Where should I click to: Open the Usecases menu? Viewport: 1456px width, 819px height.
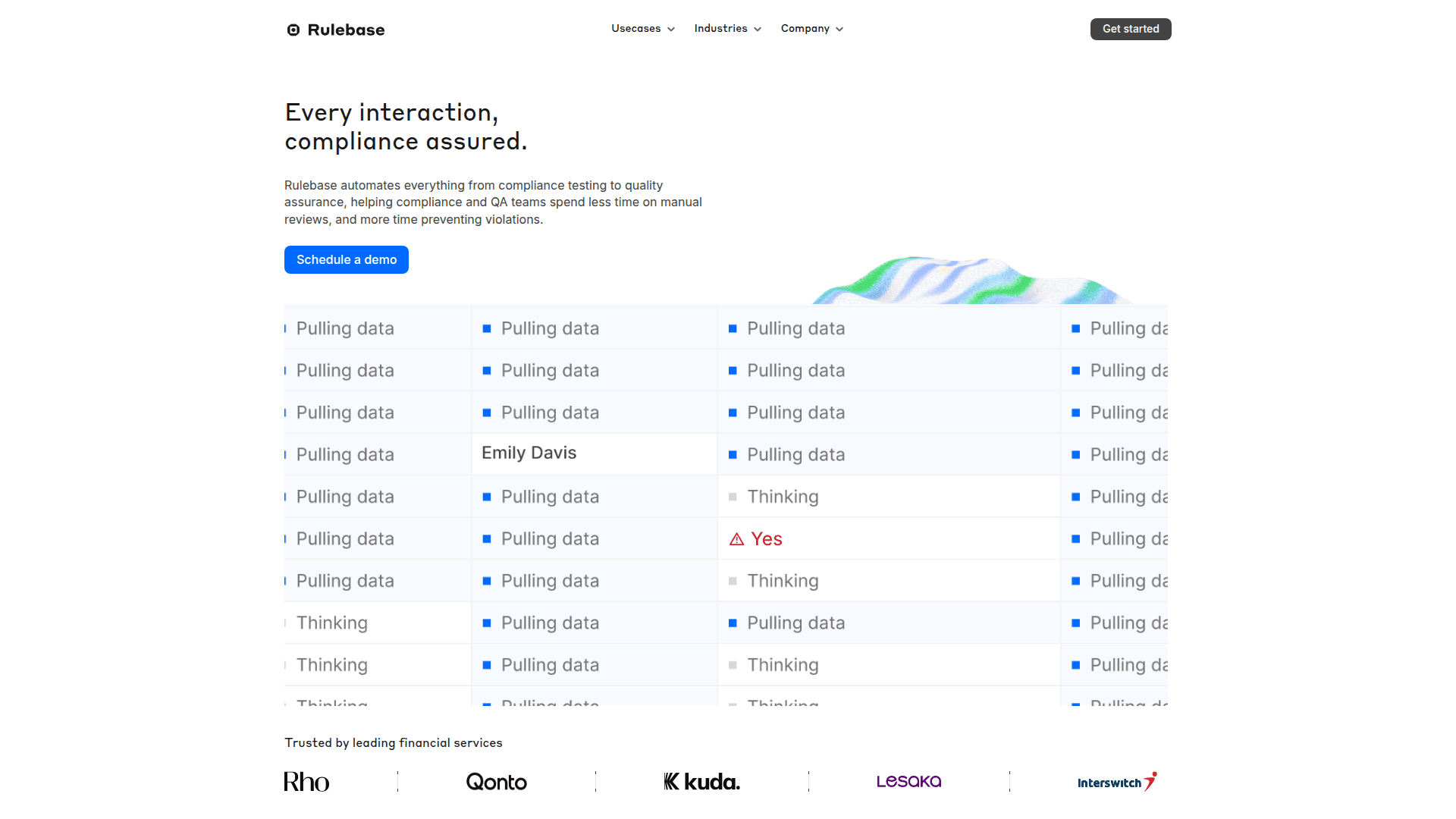(635, 29)
